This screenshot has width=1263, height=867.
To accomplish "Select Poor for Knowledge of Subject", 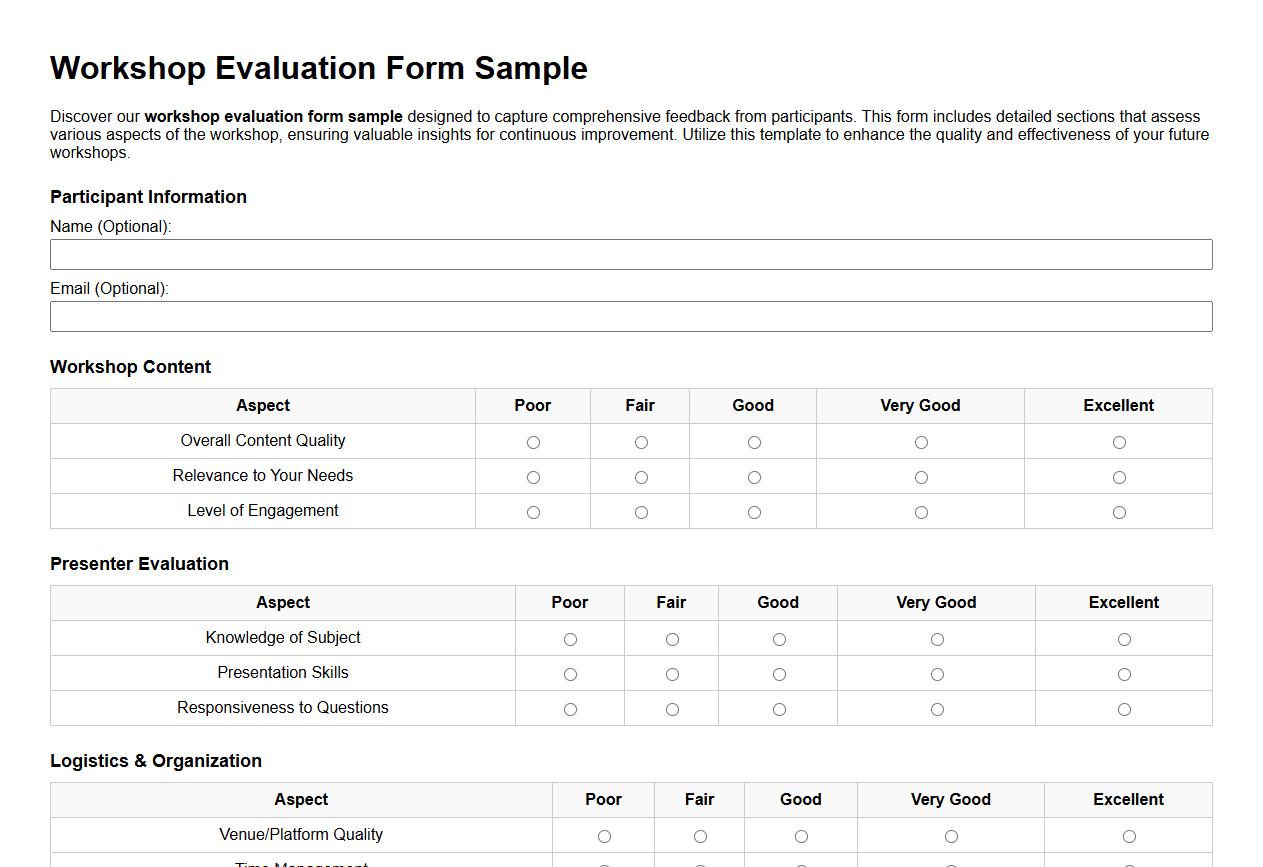I will 570,638.
